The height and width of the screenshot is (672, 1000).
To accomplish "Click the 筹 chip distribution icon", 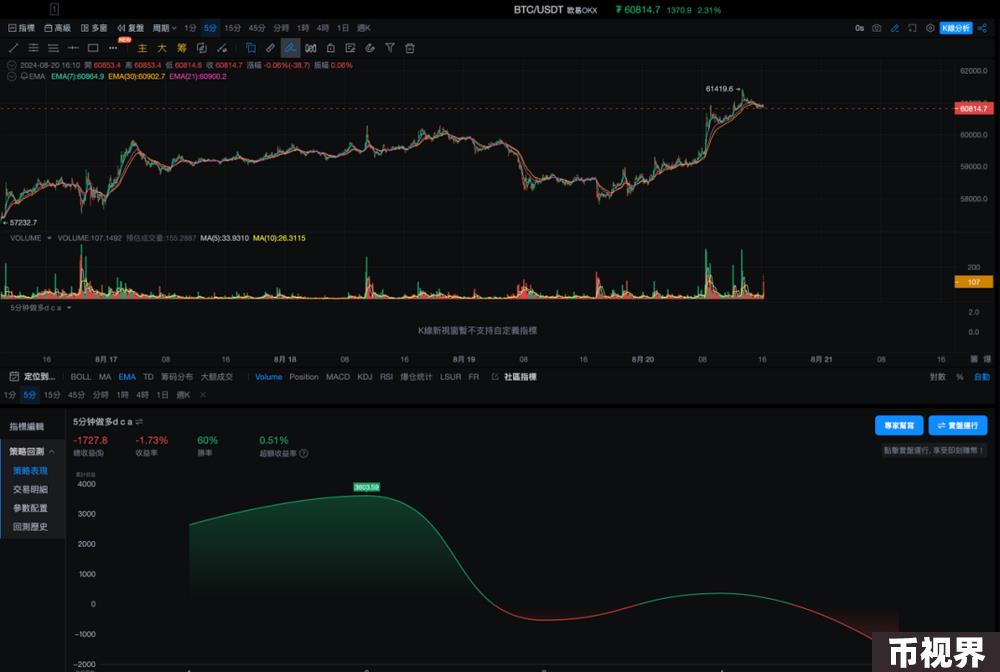I will (x=182, y=48).
